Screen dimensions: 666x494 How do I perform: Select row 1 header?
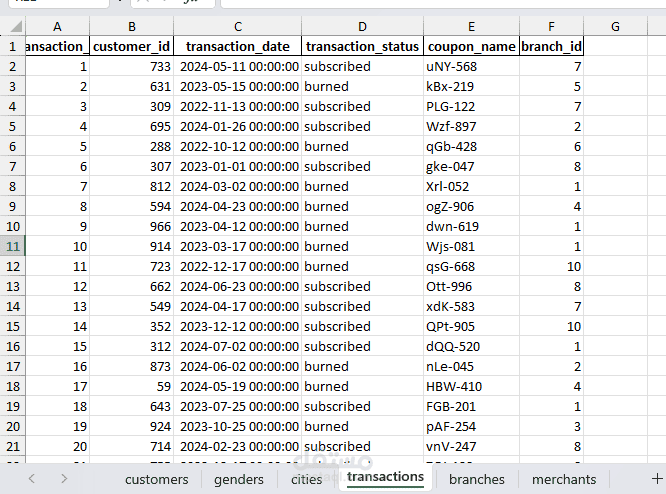[13, 46]
